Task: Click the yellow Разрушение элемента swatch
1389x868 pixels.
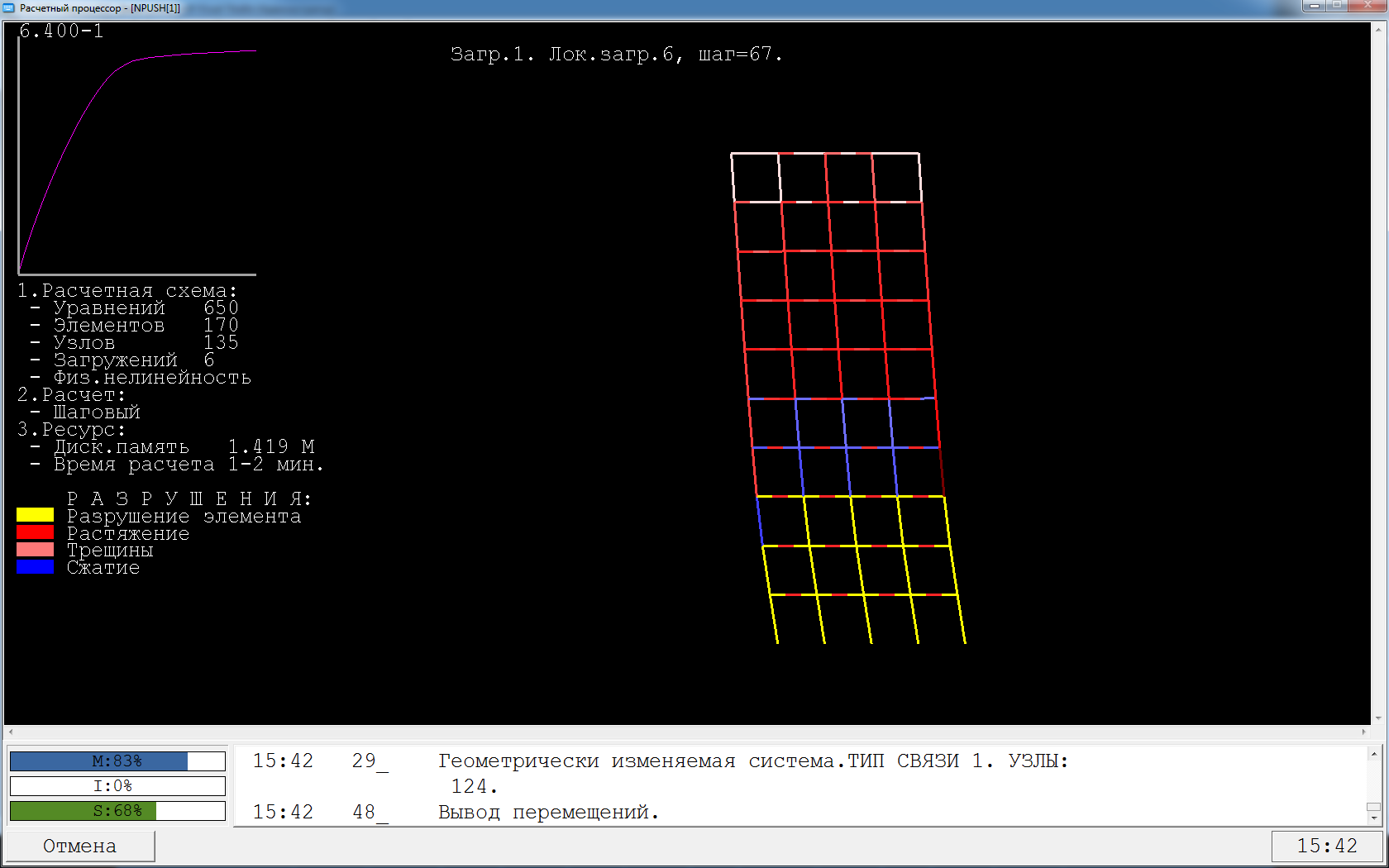Action: click(x=35, y=515)
